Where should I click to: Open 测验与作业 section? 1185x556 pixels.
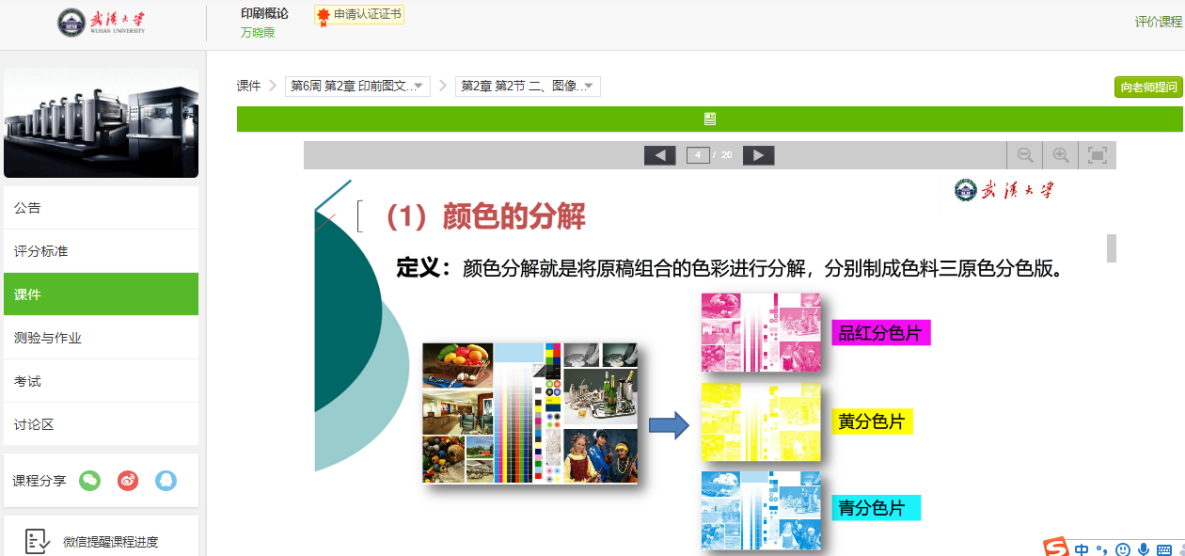(101, 338)
